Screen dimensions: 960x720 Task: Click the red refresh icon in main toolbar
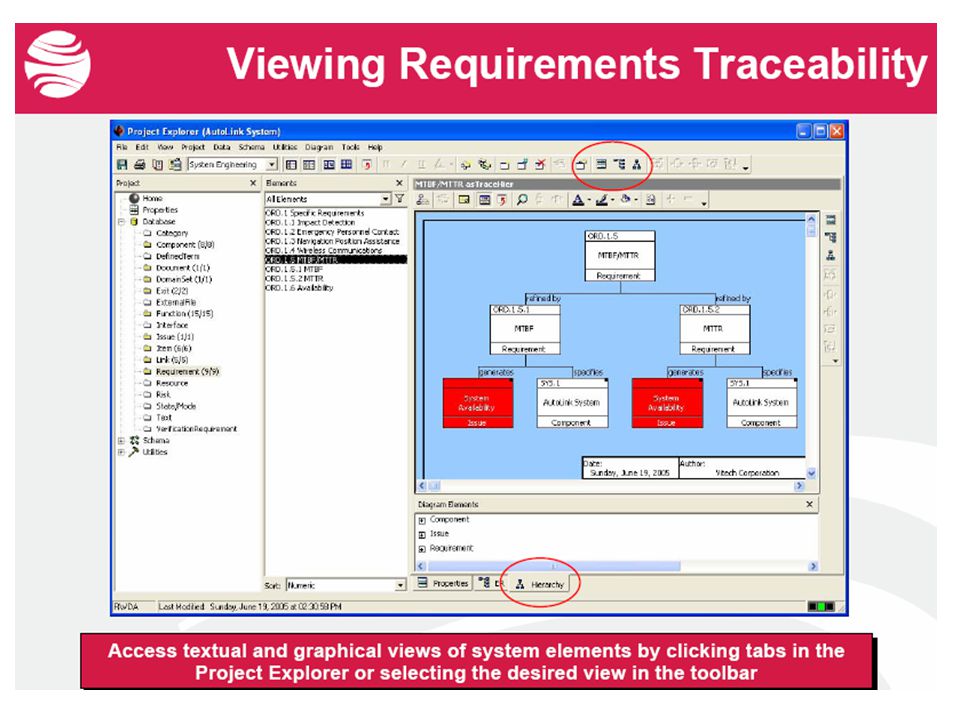pyautogui.click(x=367, y=165)
